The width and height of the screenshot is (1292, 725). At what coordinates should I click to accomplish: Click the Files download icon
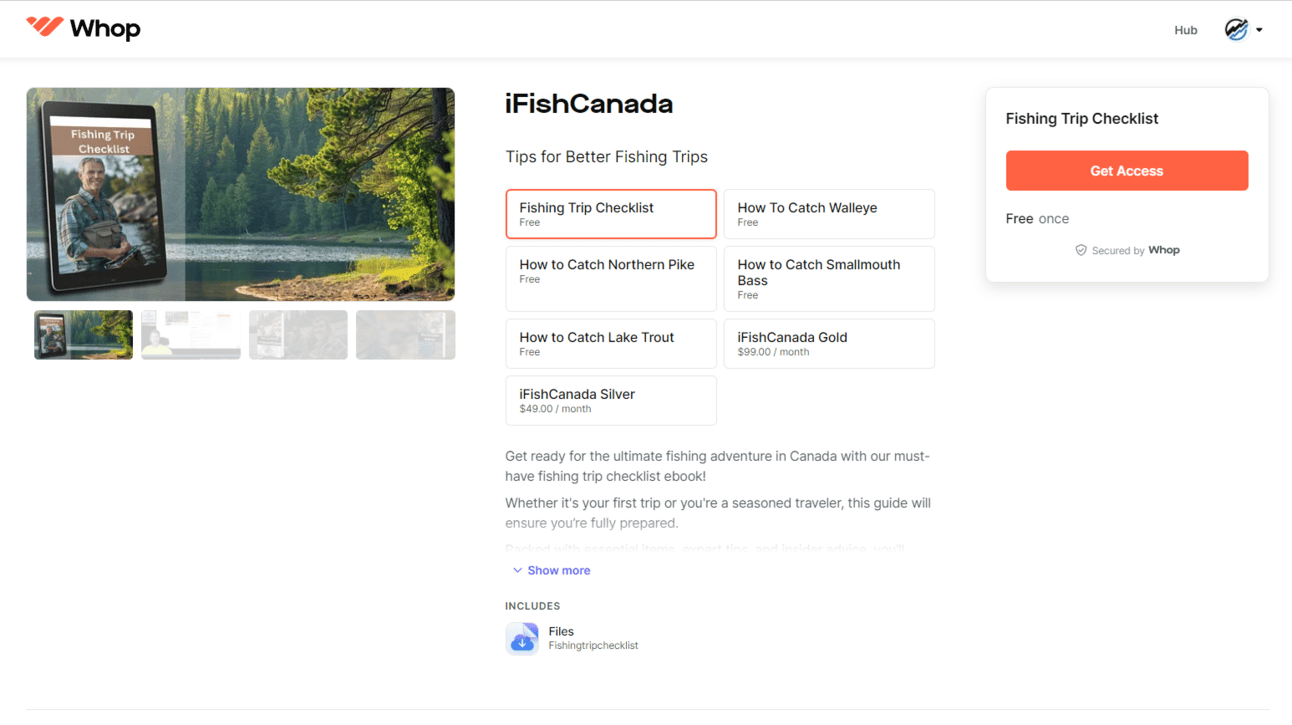pos(522,638)
